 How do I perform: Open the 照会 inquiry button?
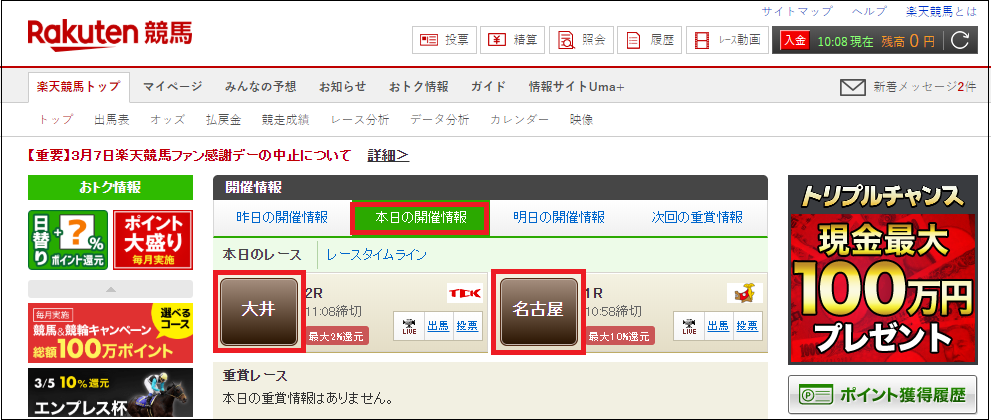click(x=581, y=40)
